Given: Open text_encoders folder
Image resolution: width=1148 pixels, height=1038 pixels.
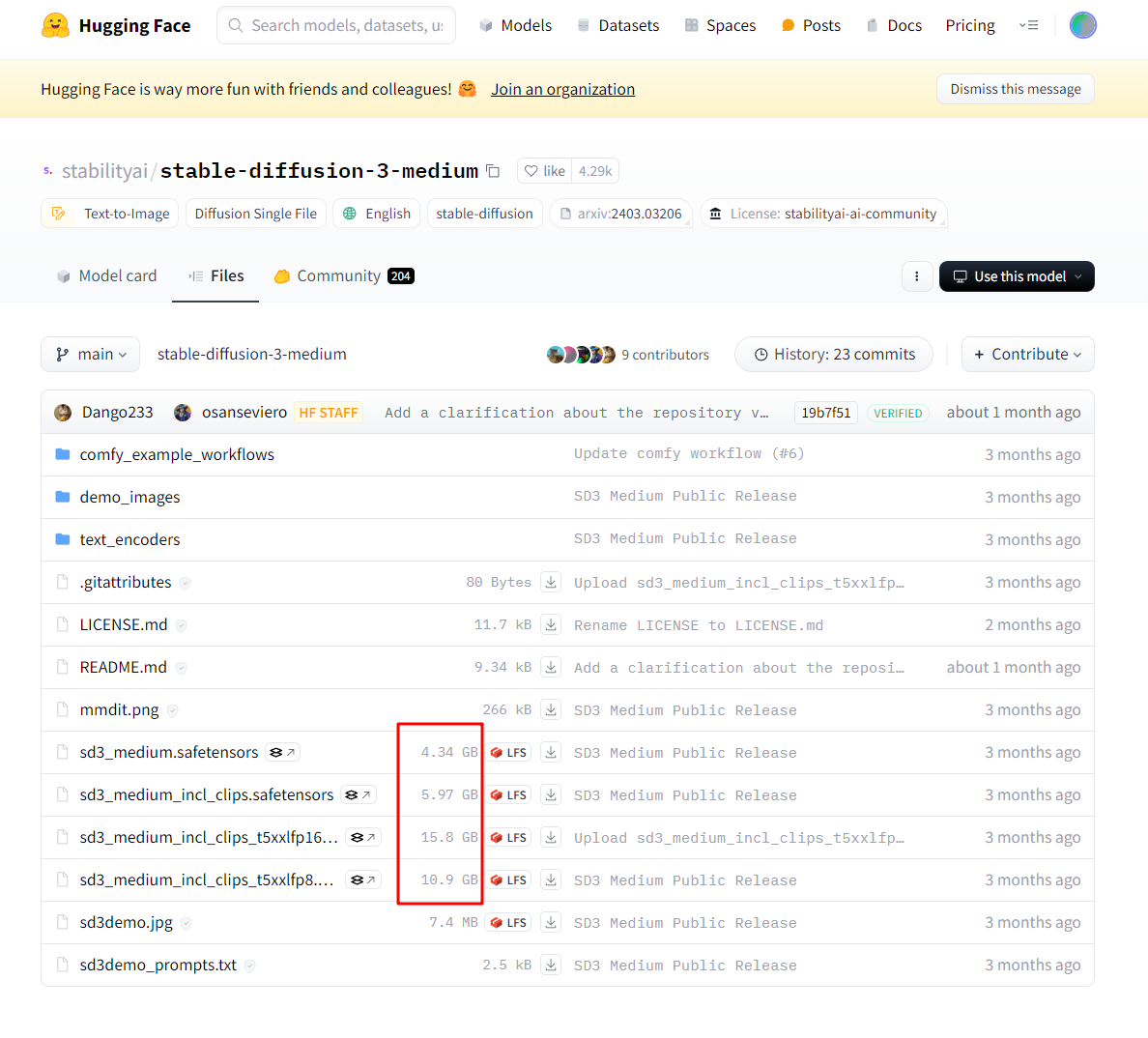Looking at the screenshot, I should pos(129,539).
